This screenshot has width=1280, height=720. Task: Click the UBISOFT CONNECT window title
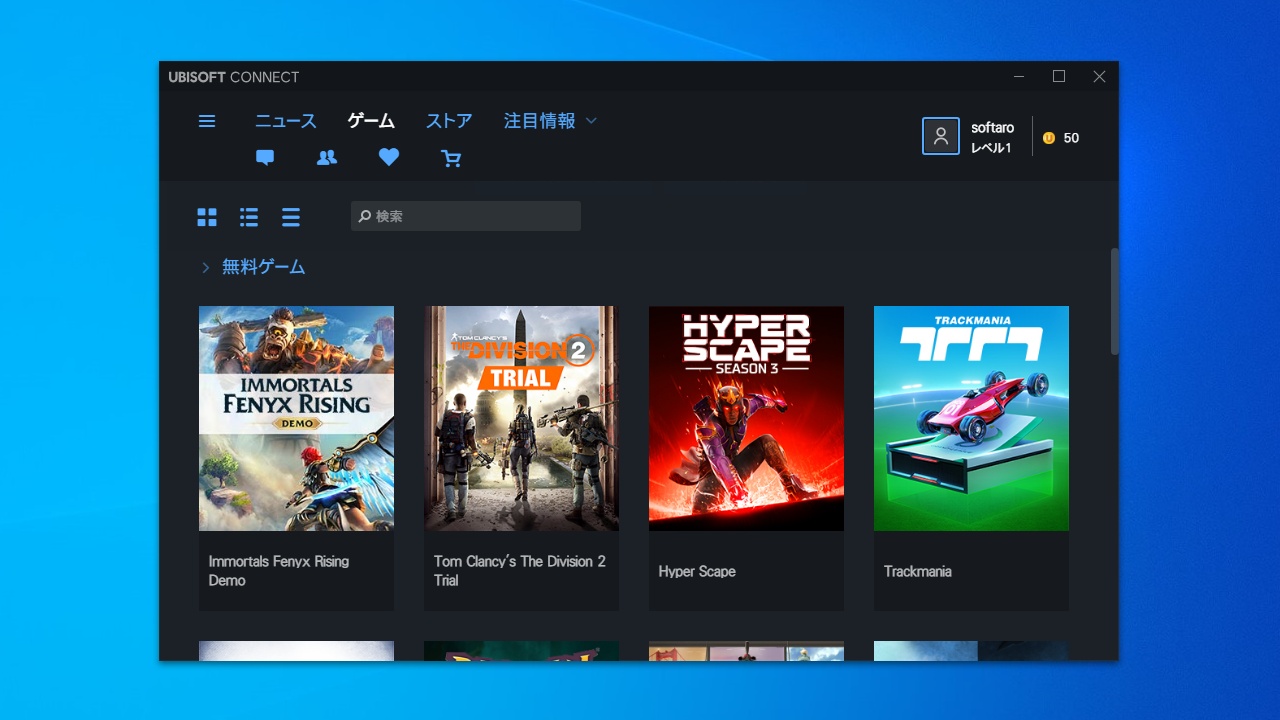click(234, 77)
